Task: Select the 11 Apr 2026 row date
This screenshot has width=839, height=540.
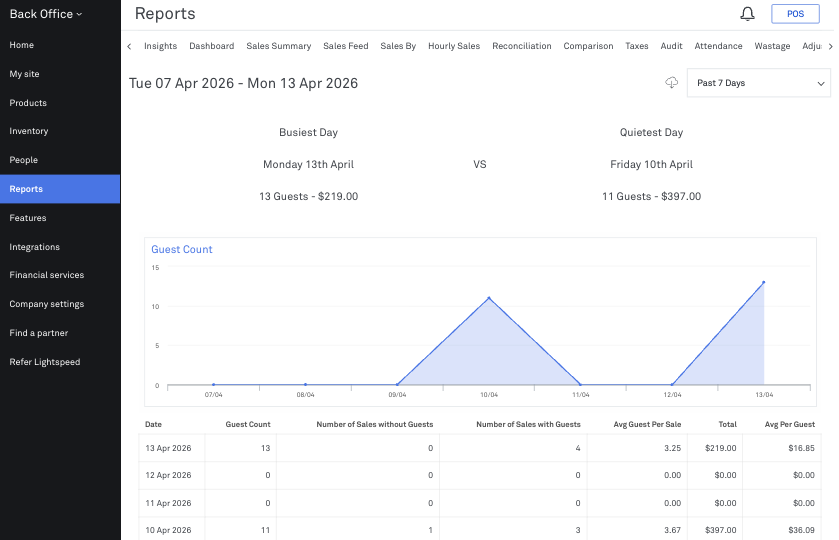Action: tap(168, 503)
